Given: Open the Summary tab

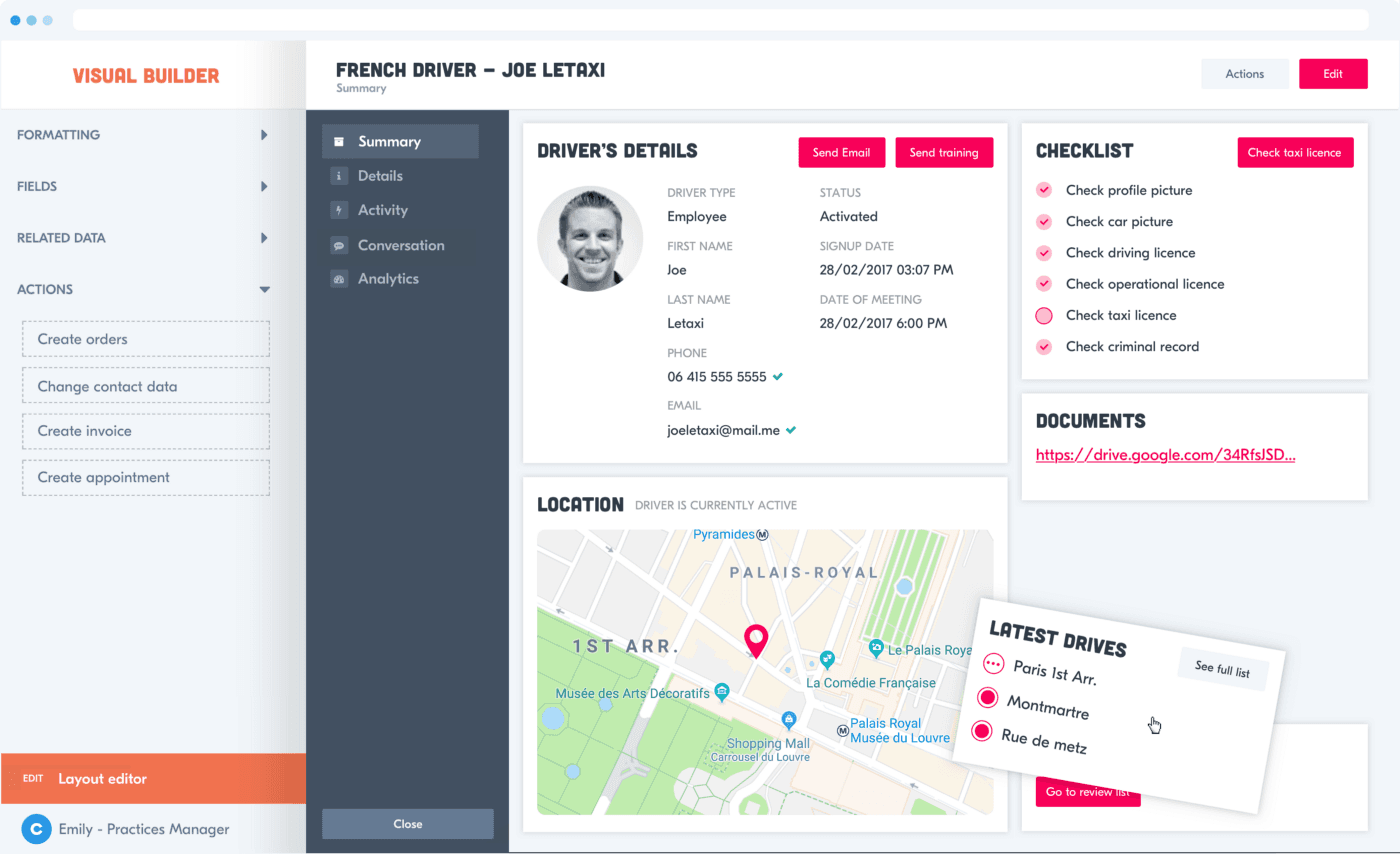Looking at the screenshot, I should [x=400, y=142].
